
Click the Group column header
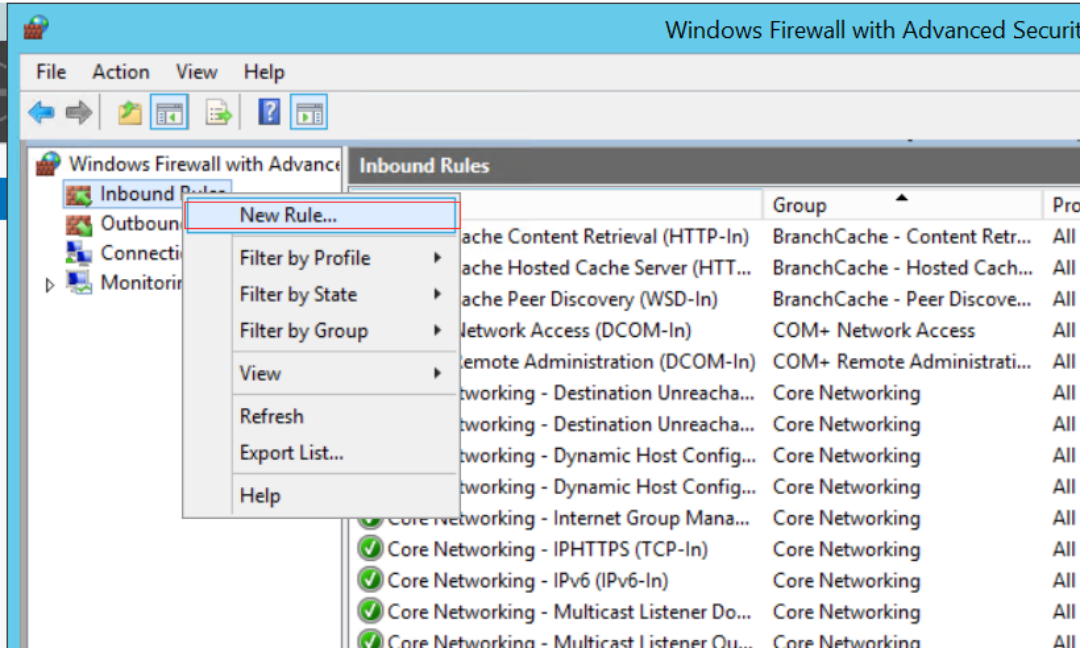[901, 205]
